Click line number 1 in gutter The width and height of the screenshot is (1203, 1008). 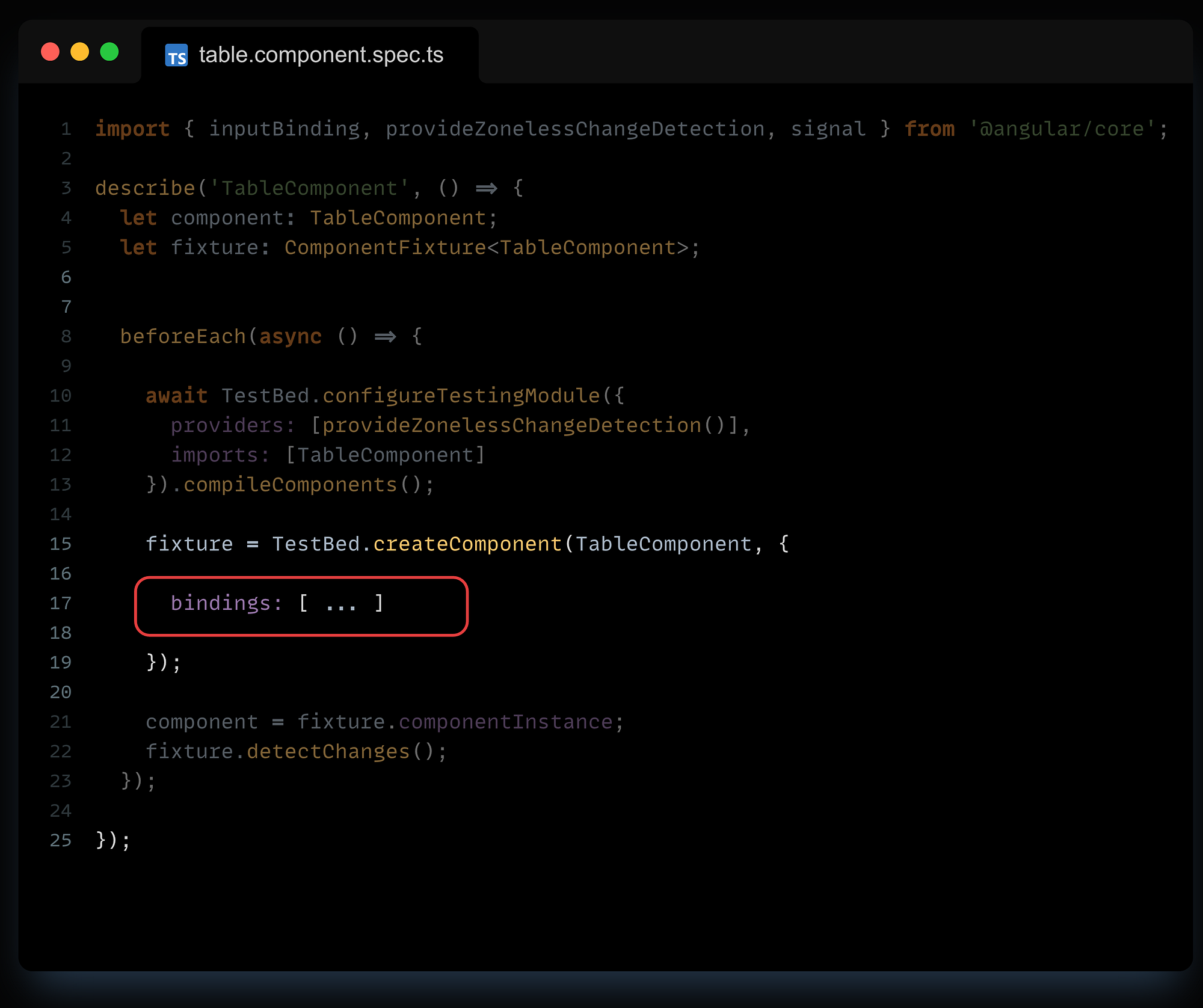tap(66, 129)
